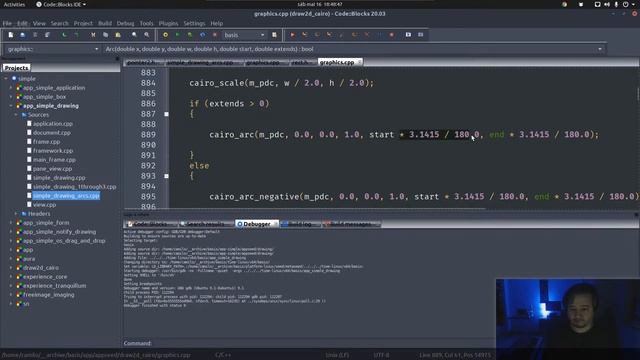
Task: Click the system power icon
Action: click(626, 4)
